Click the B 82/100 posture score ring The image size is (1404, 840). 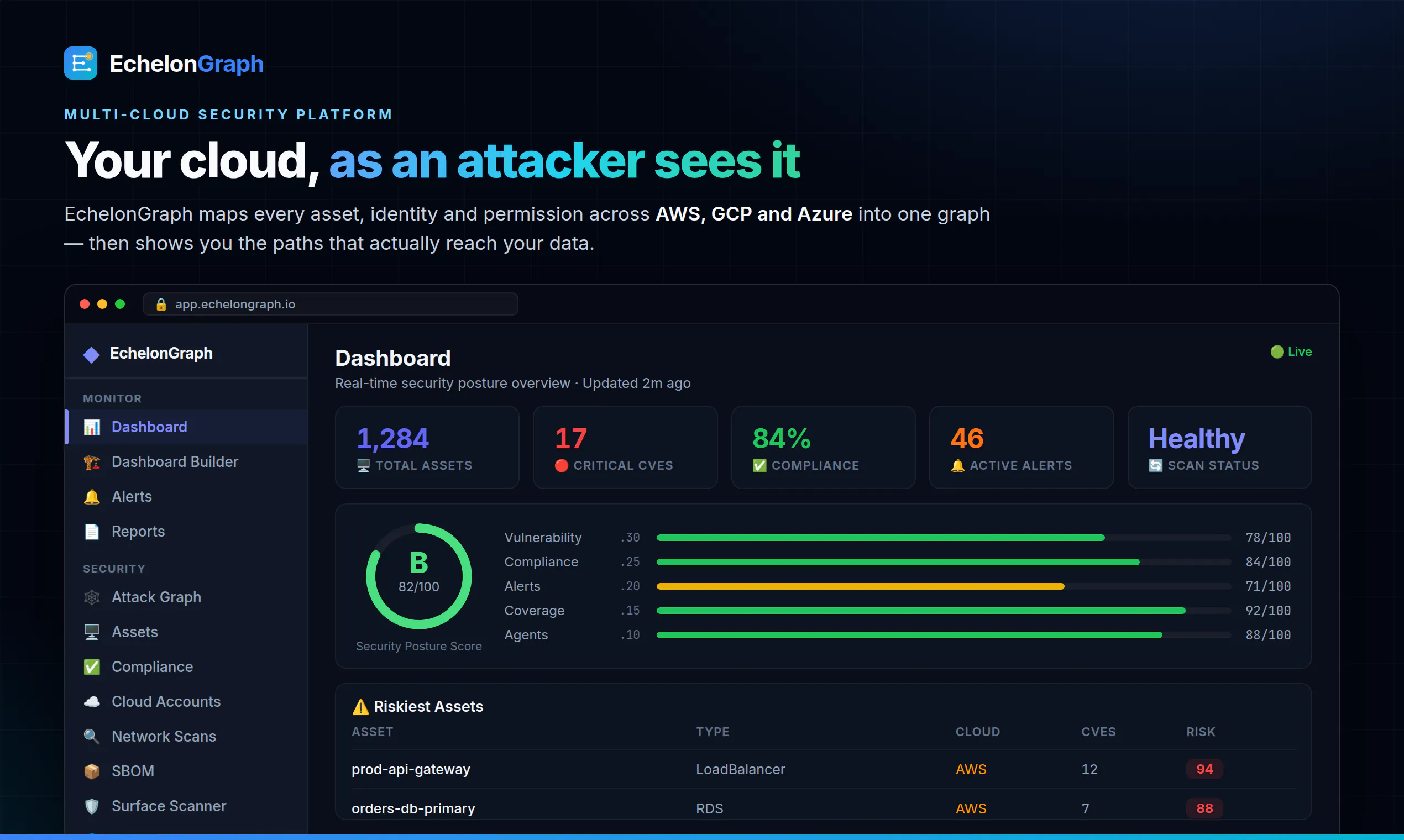click(419, 576)
